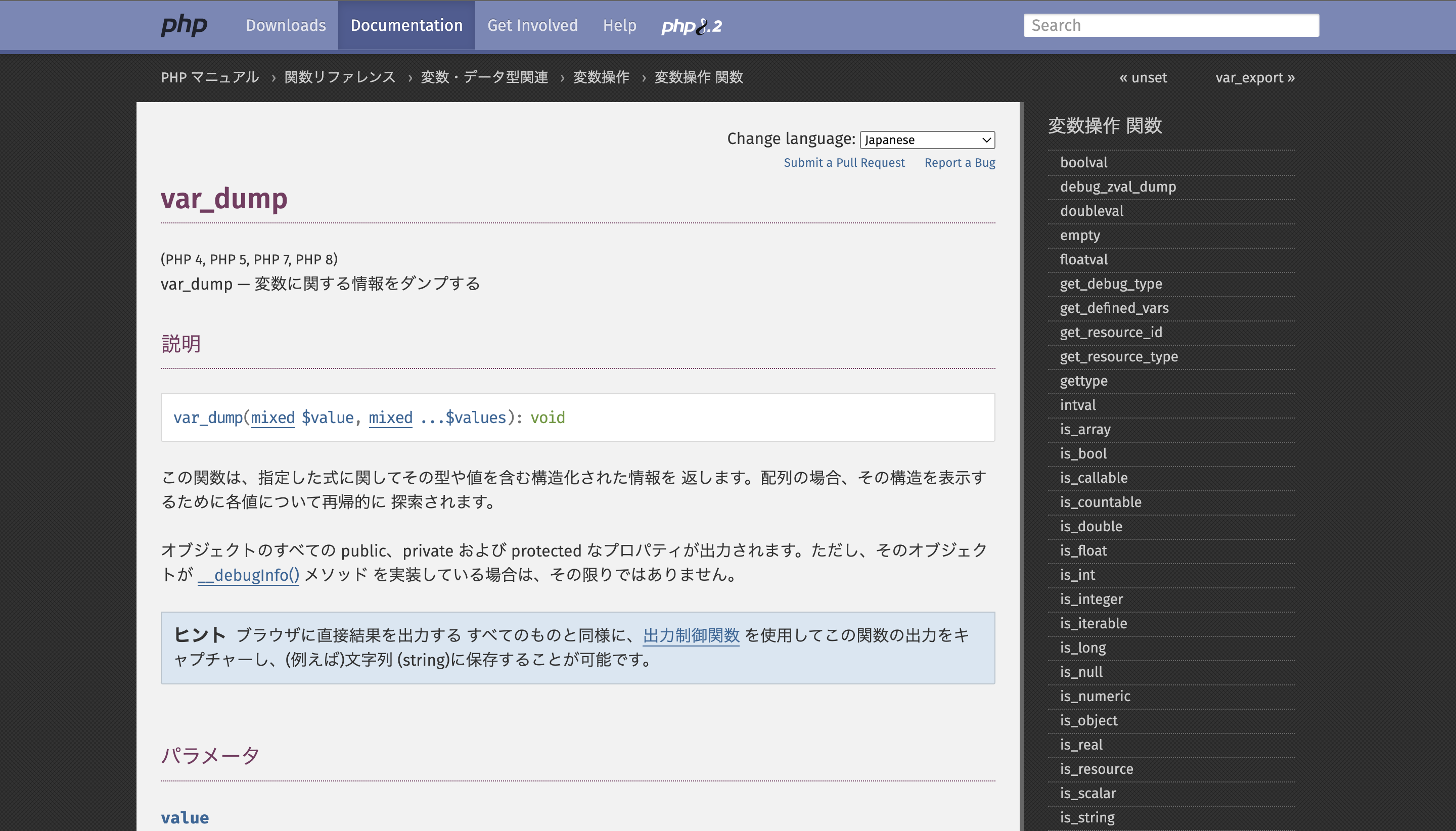
Task: Open the Downloads menu item
Action: coord(286,25)
